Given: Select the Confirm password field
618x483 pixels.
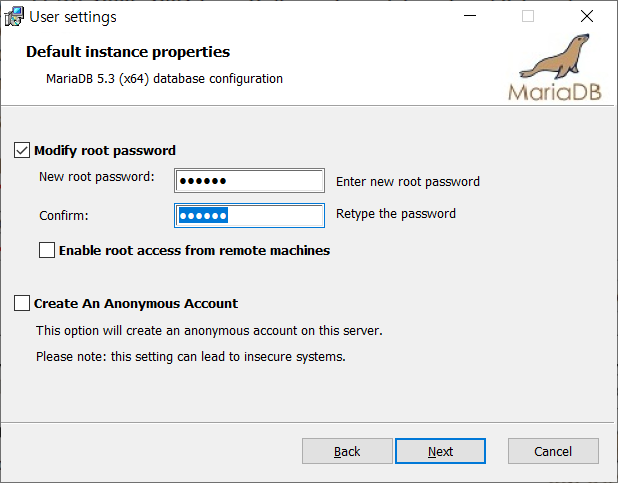Looking at the screenshot, I should tap(249, 215).
